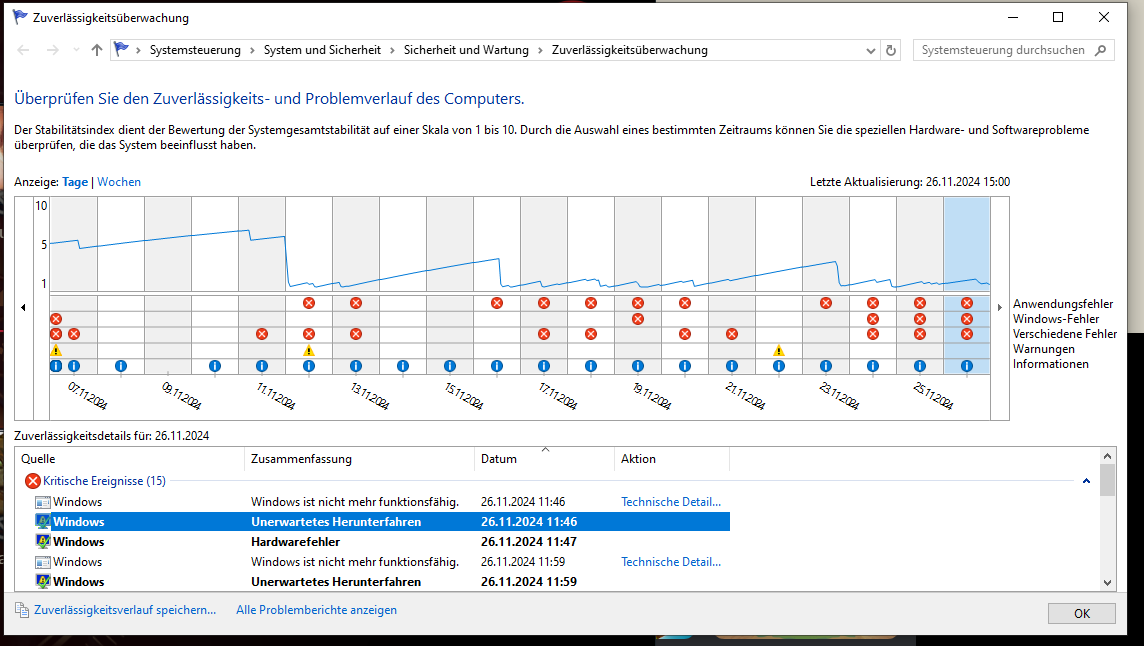Open the address bar history dropdown
1144x646 pixels.
(870, 50)
